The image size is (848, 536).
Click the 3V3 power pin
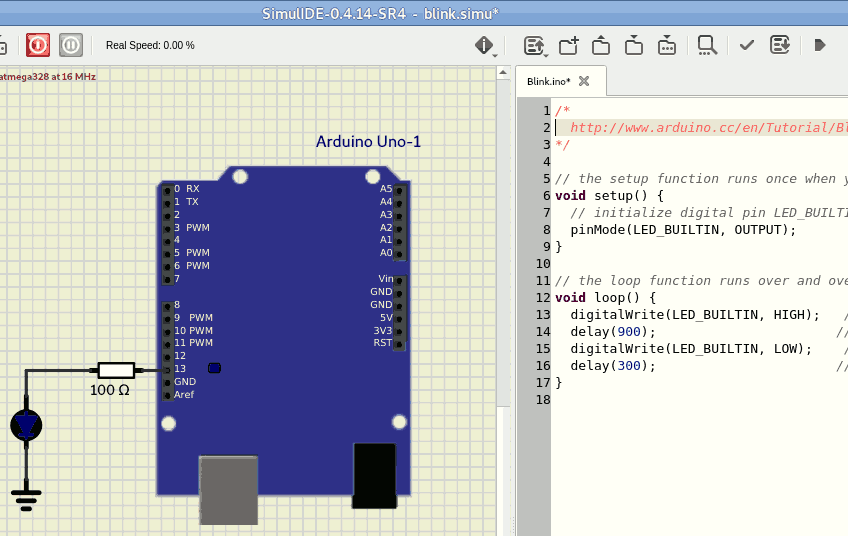point(399,331)
